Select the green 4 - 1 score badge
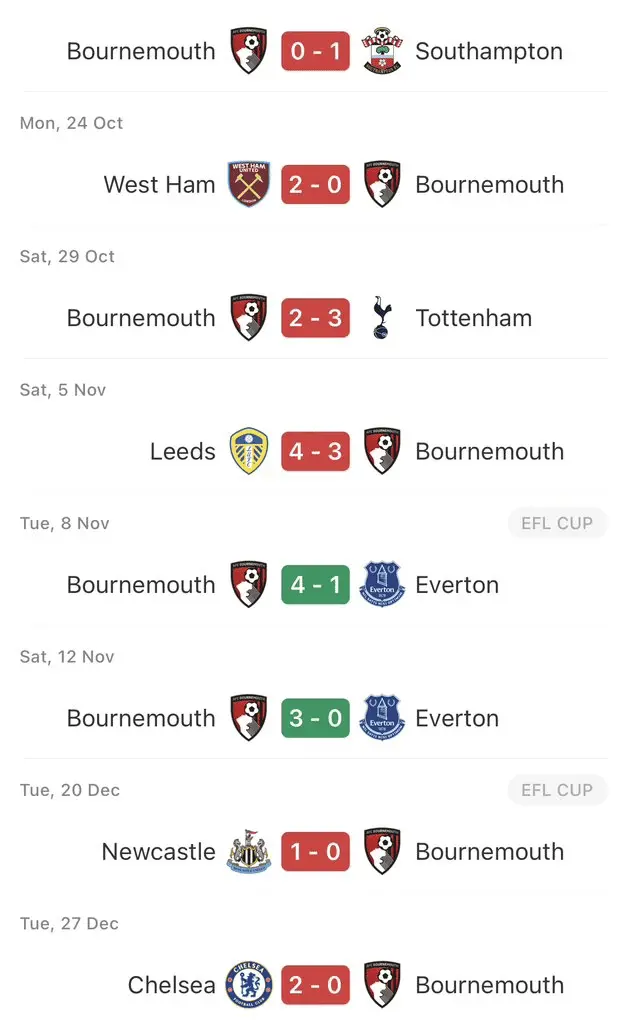The image size is (634, 1024). click(x=315, y=585)
